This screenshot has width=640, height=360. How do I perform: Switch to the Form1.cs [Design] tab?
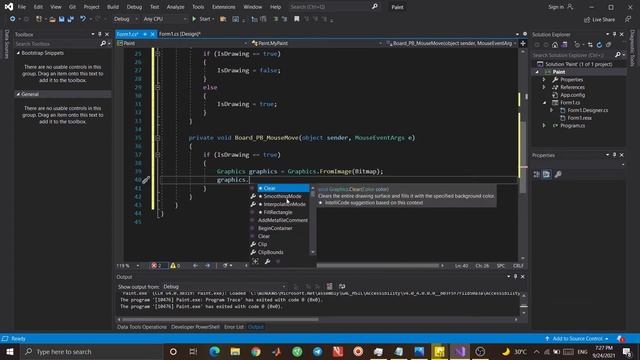(179, 34)
